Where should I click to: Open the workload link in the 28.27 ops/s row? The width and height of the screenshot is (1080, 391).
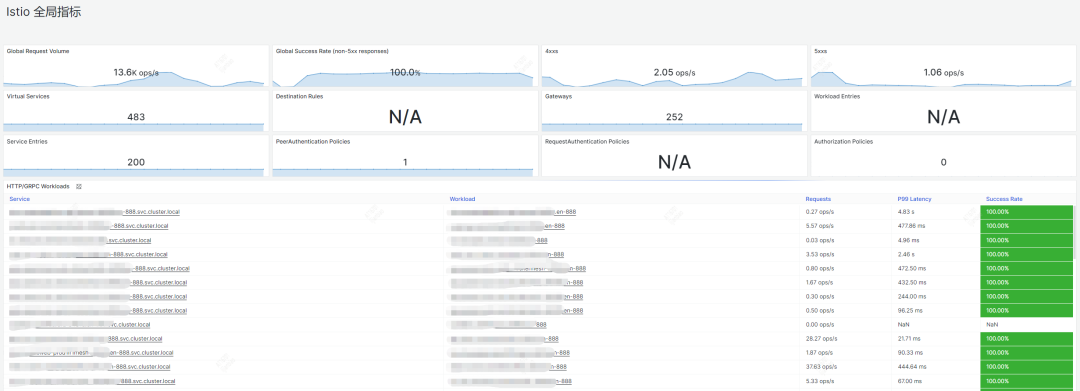click(x=503, y=339)
